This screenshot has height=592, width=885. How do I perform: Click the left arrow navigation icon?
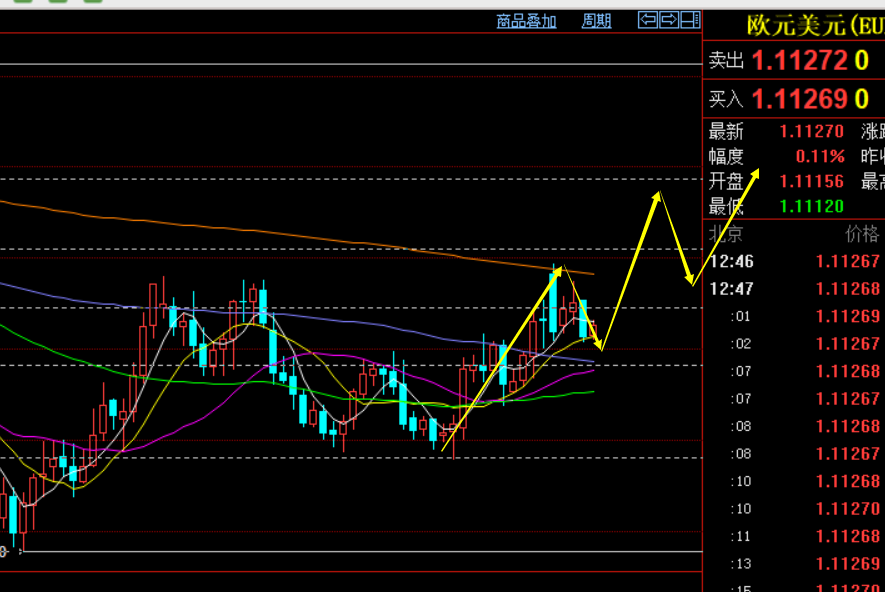point(648,20)
